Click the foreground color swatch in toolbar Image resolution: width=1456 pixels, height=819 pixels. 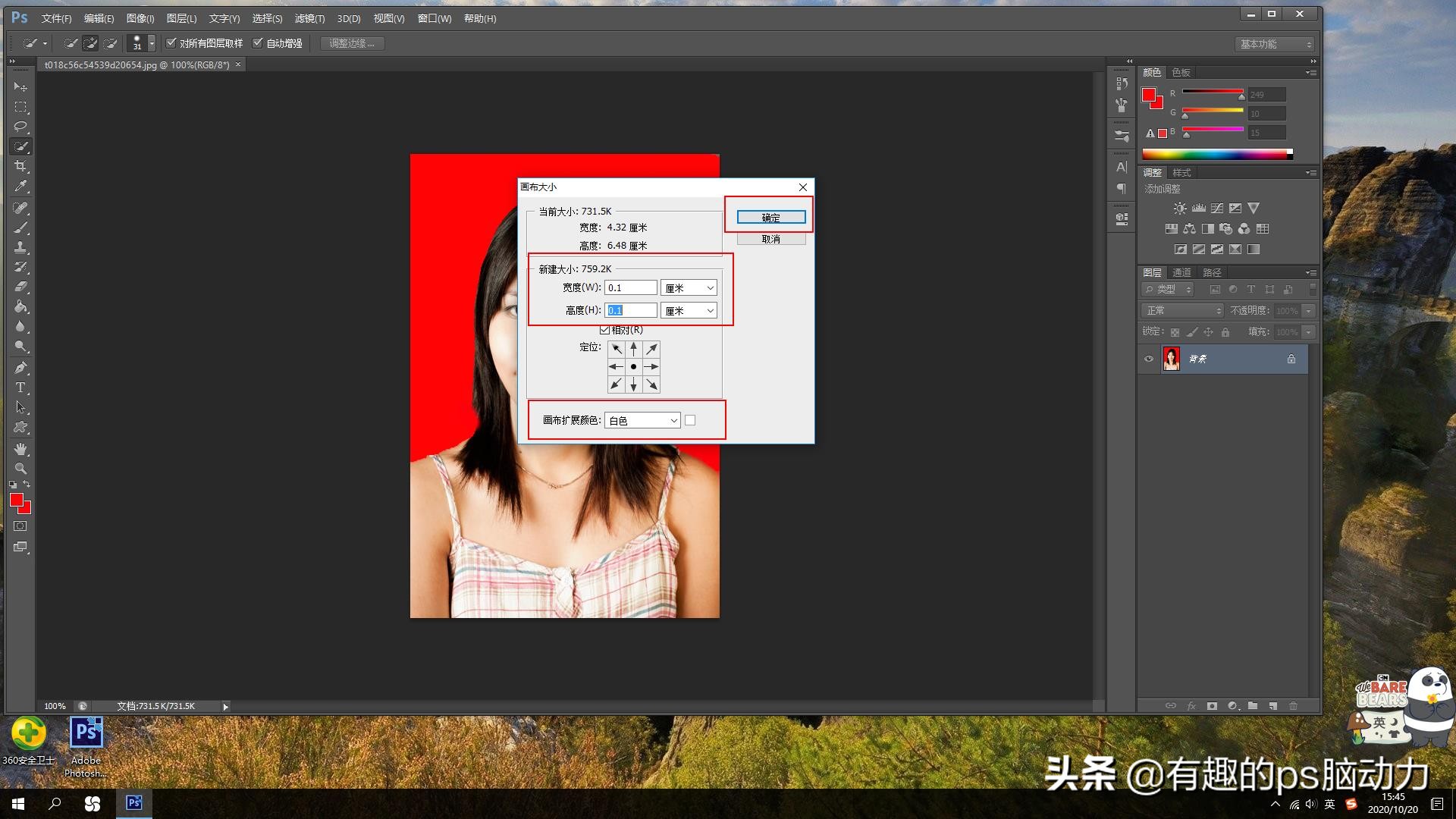(x=16, y=499)
